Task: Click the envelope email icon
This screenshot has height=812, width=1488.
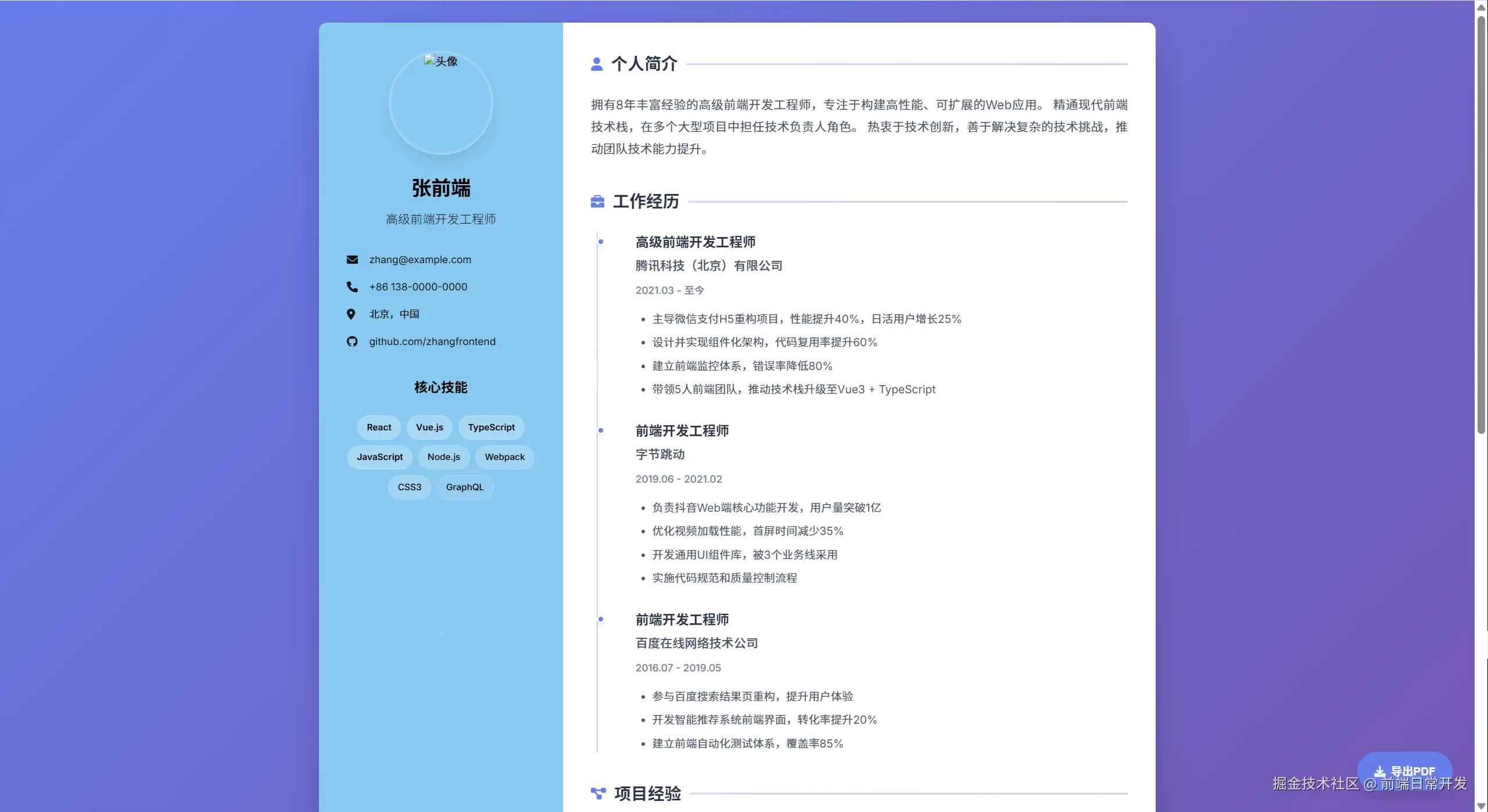Action: click(352, 260)
